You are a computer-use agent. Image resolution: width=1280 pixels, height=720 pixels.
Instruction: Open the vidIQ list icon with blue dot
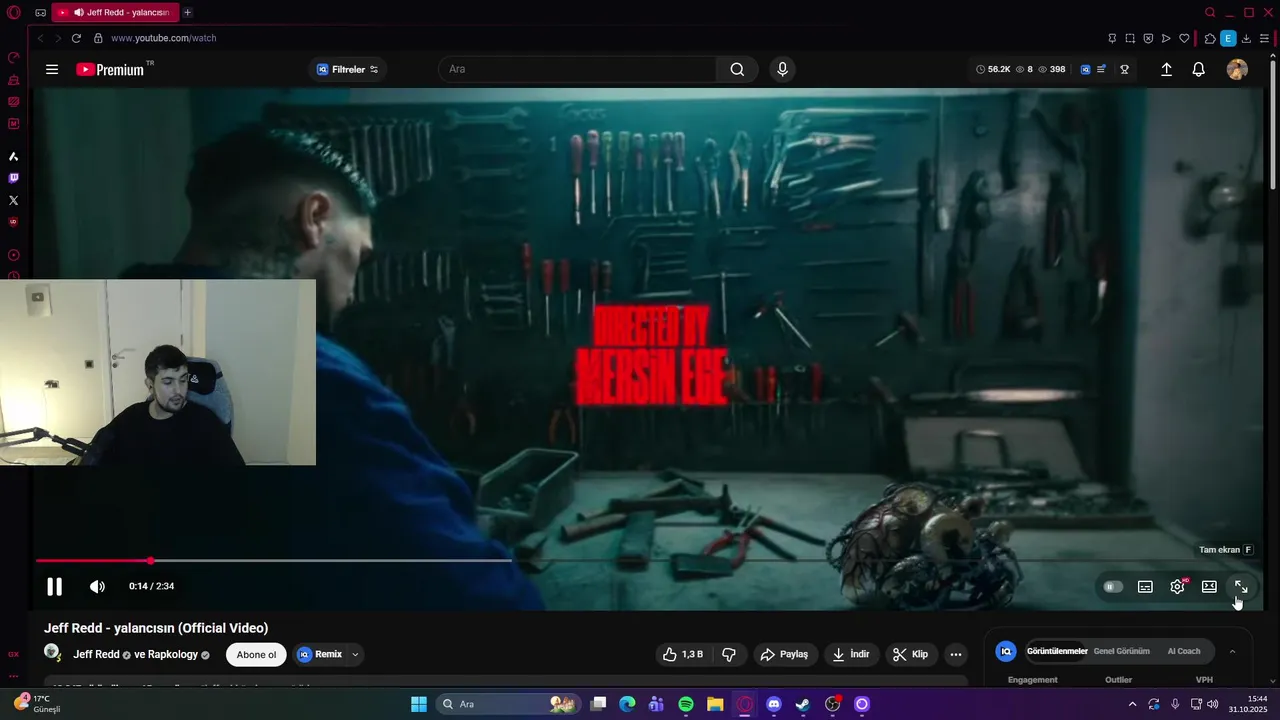(1101, 69)
